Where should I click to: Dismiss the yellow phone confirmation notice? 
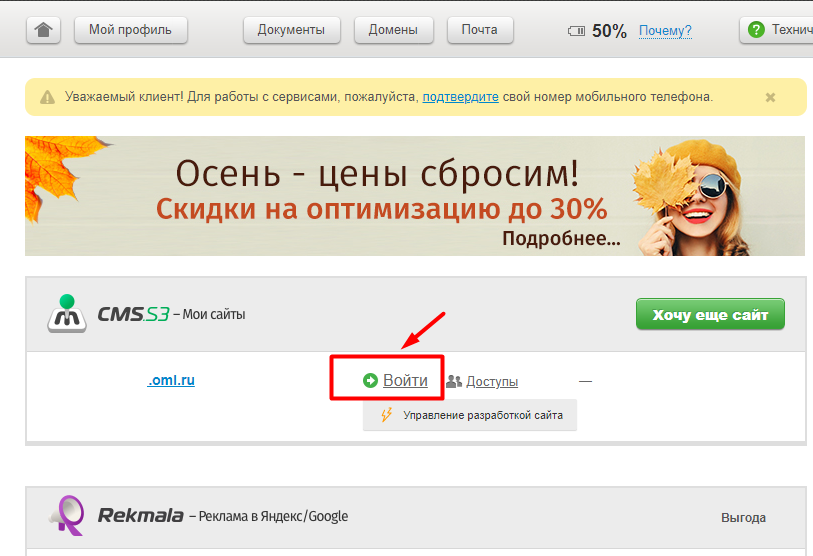point(770,98)
